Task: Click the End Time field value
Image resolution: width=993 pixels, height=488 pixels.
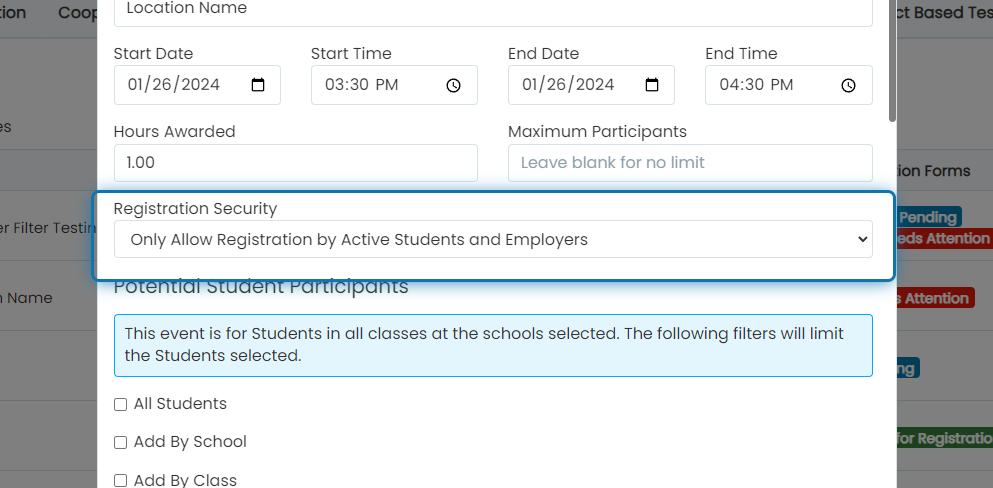Action: 756,85
